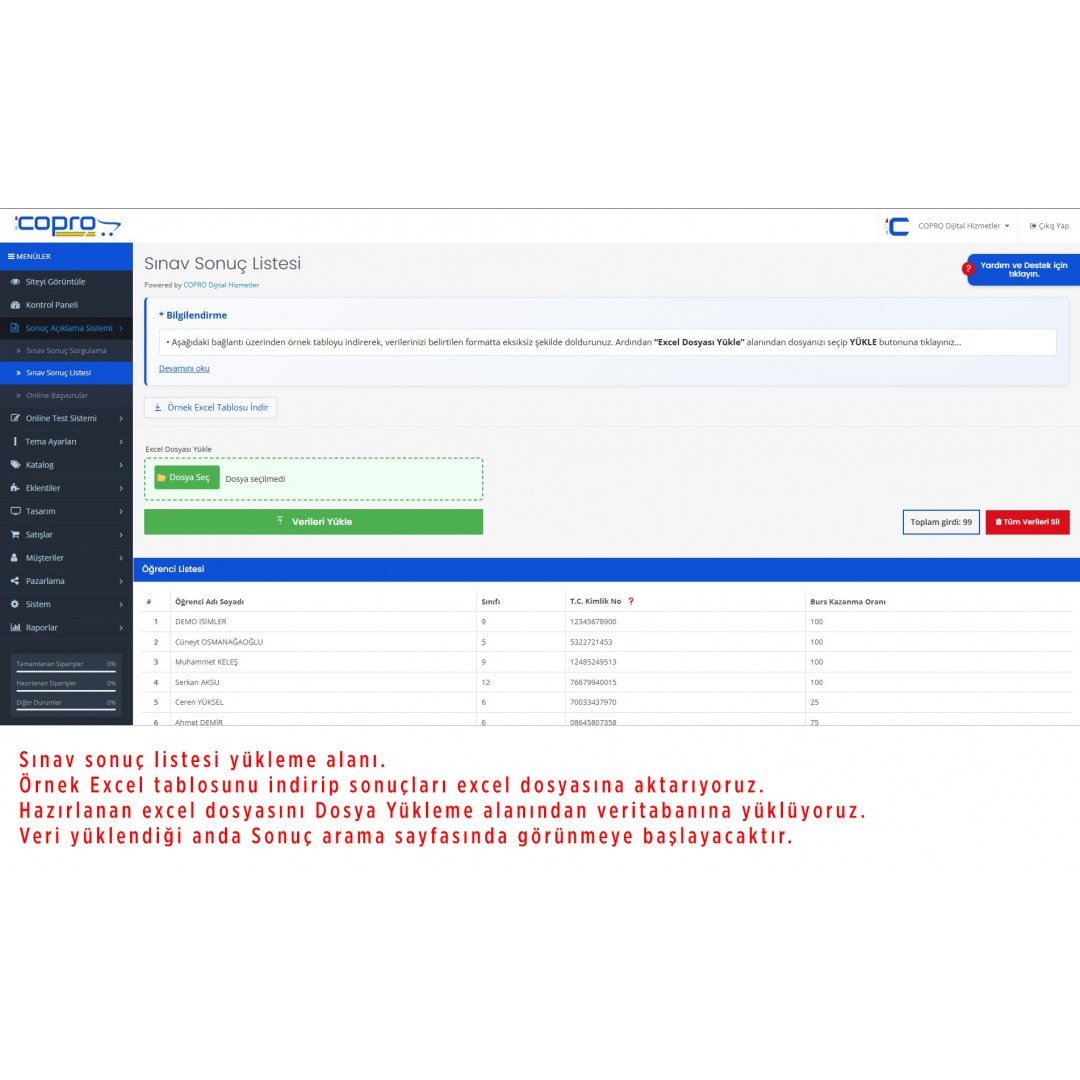This screenshot has width=1080, height=1080.
Task: Click the Sistem gear icon
Action: point(15,604)
